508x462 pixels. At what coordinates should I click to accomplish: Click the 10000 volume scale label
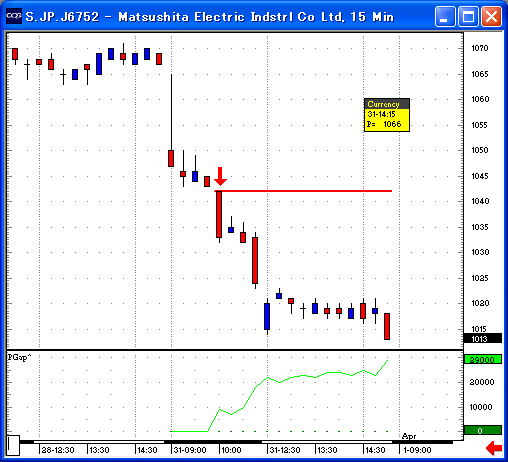point(481,407)
